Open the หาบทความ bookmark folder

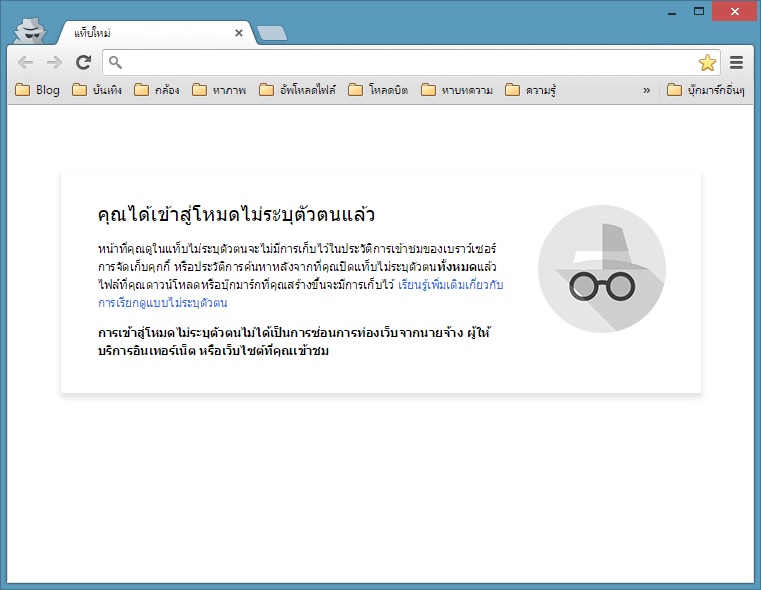(x=457, y=90)
